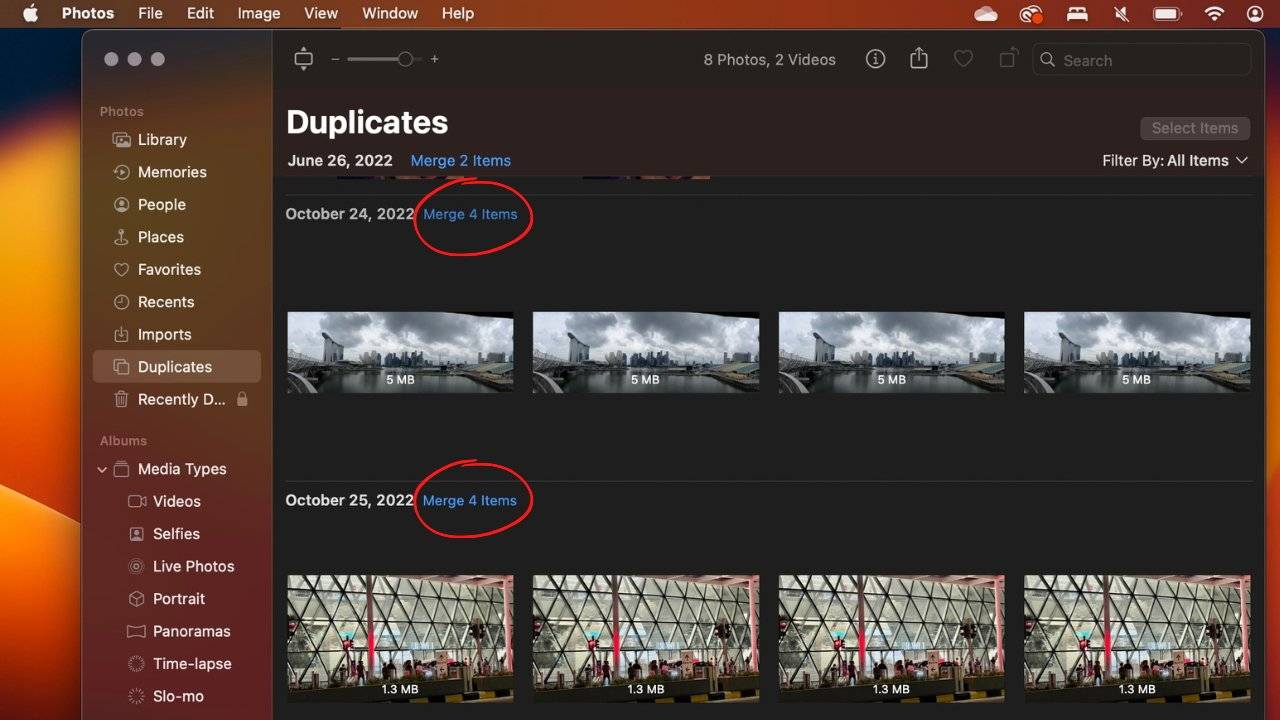Click the Select Items button
The image size is (1280, 720).
(x=1195, y=128)
